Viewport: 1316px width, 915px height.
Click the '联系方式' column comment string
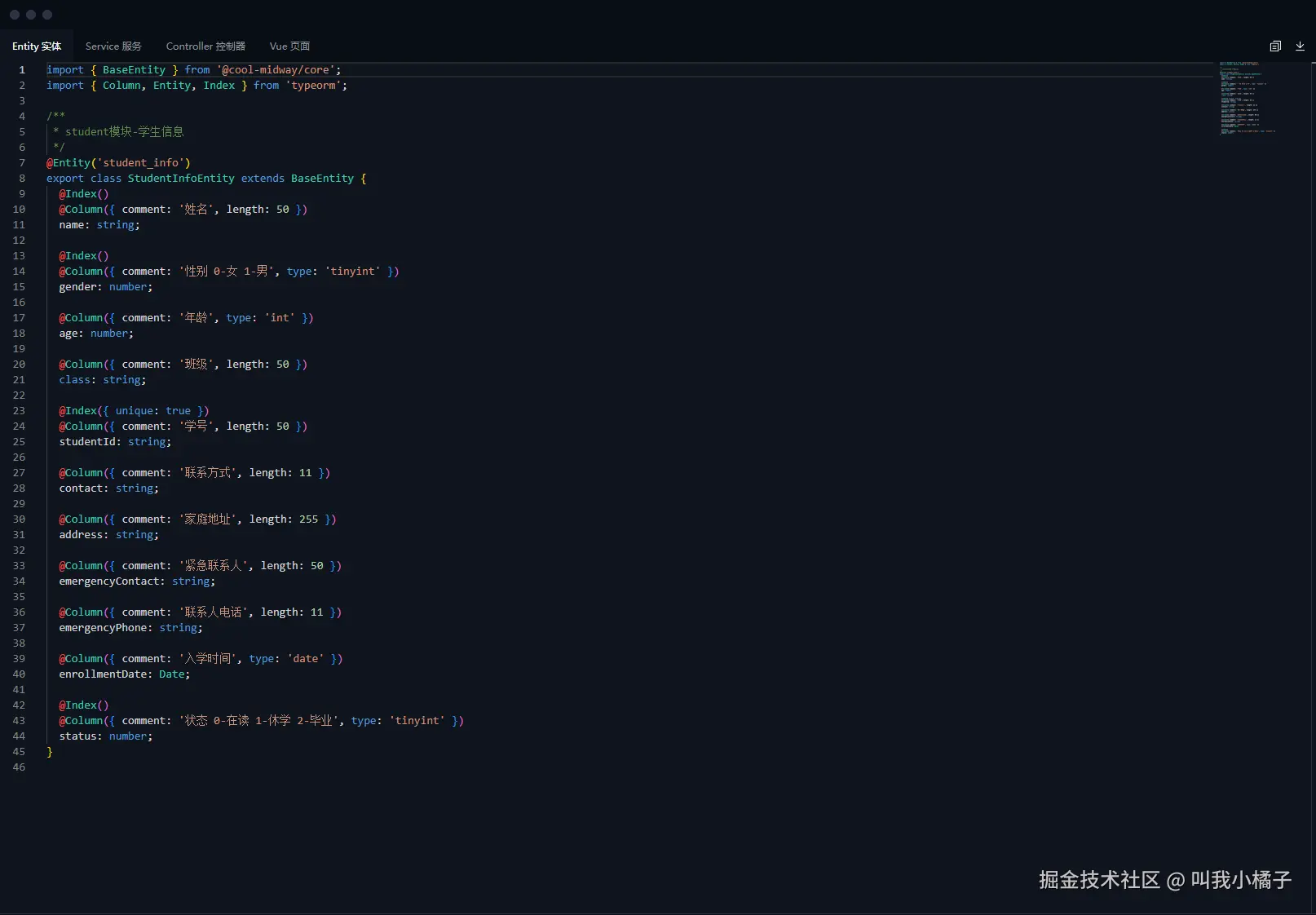tap(207, 473)
